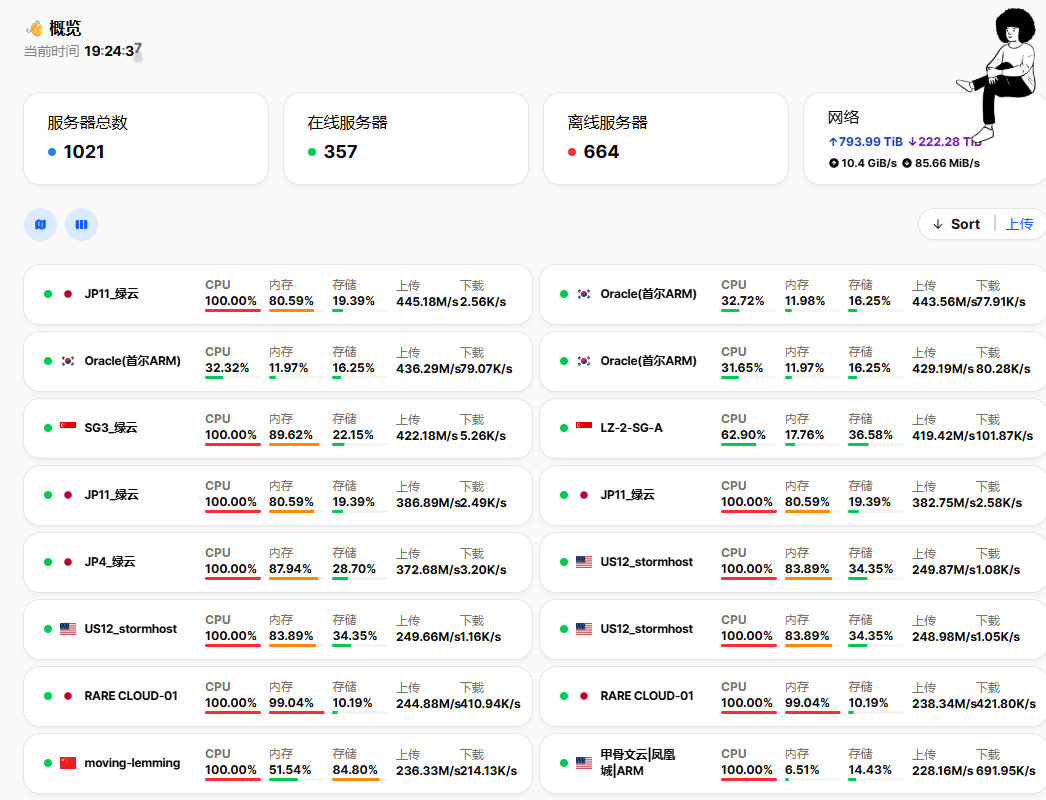Click US flag on US12_stormhost card uploading 249.87M/s
1046x800 pixels.
[x=584, y=562]
